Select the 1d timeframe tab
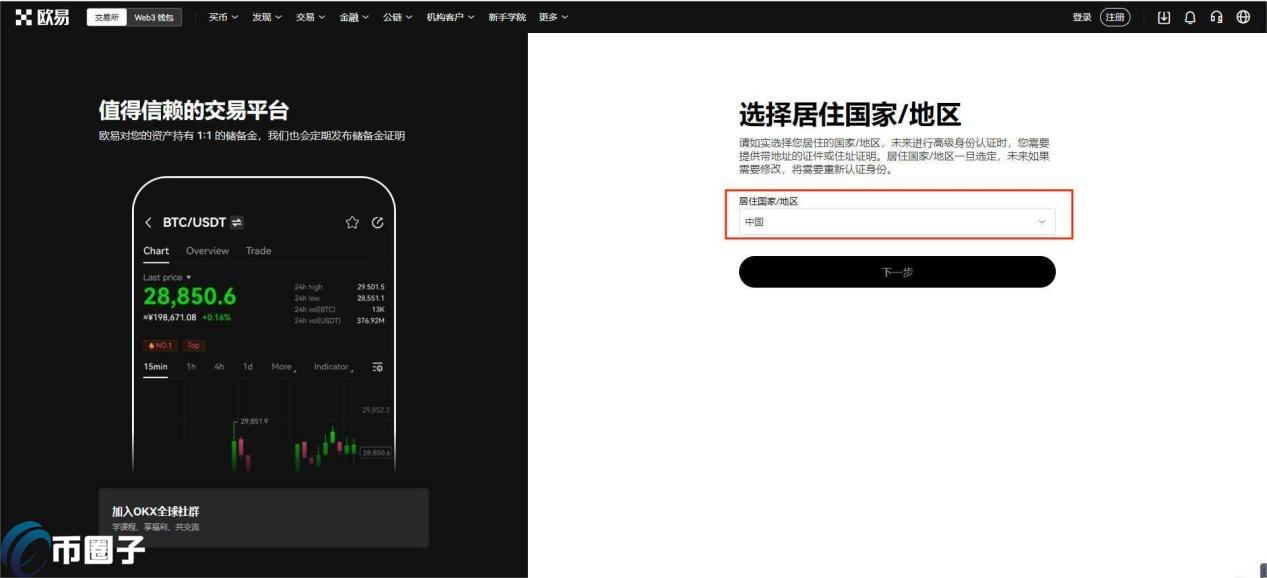This screenshot has width=1267, height=578. coord(247,367)
